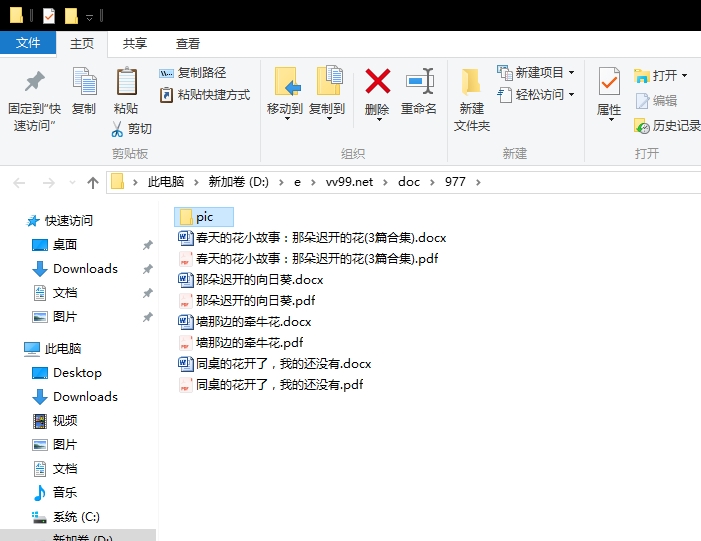This screenshot has width=701, height=541.
Task: Click the Properties (属性) icon
Action: point(609,81)
